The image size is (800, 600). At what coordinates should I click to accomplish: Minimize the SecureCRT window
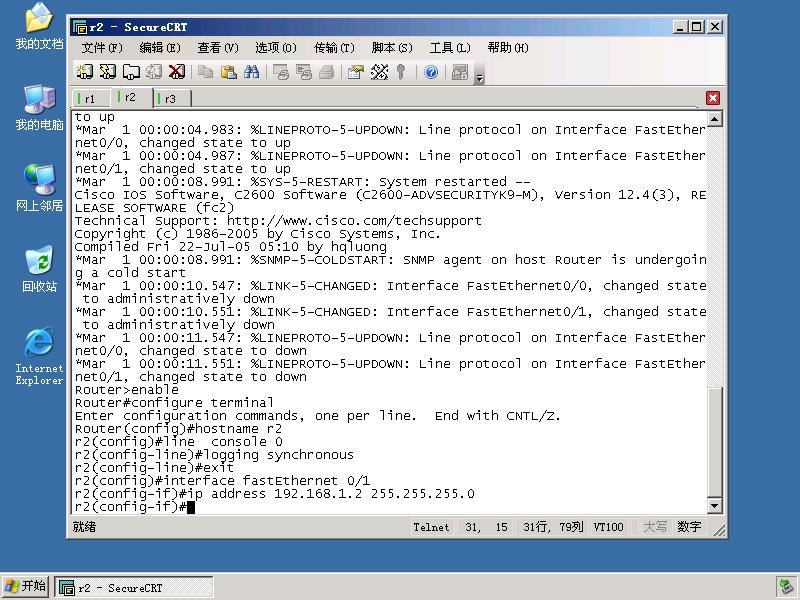(x=679, y=27)
